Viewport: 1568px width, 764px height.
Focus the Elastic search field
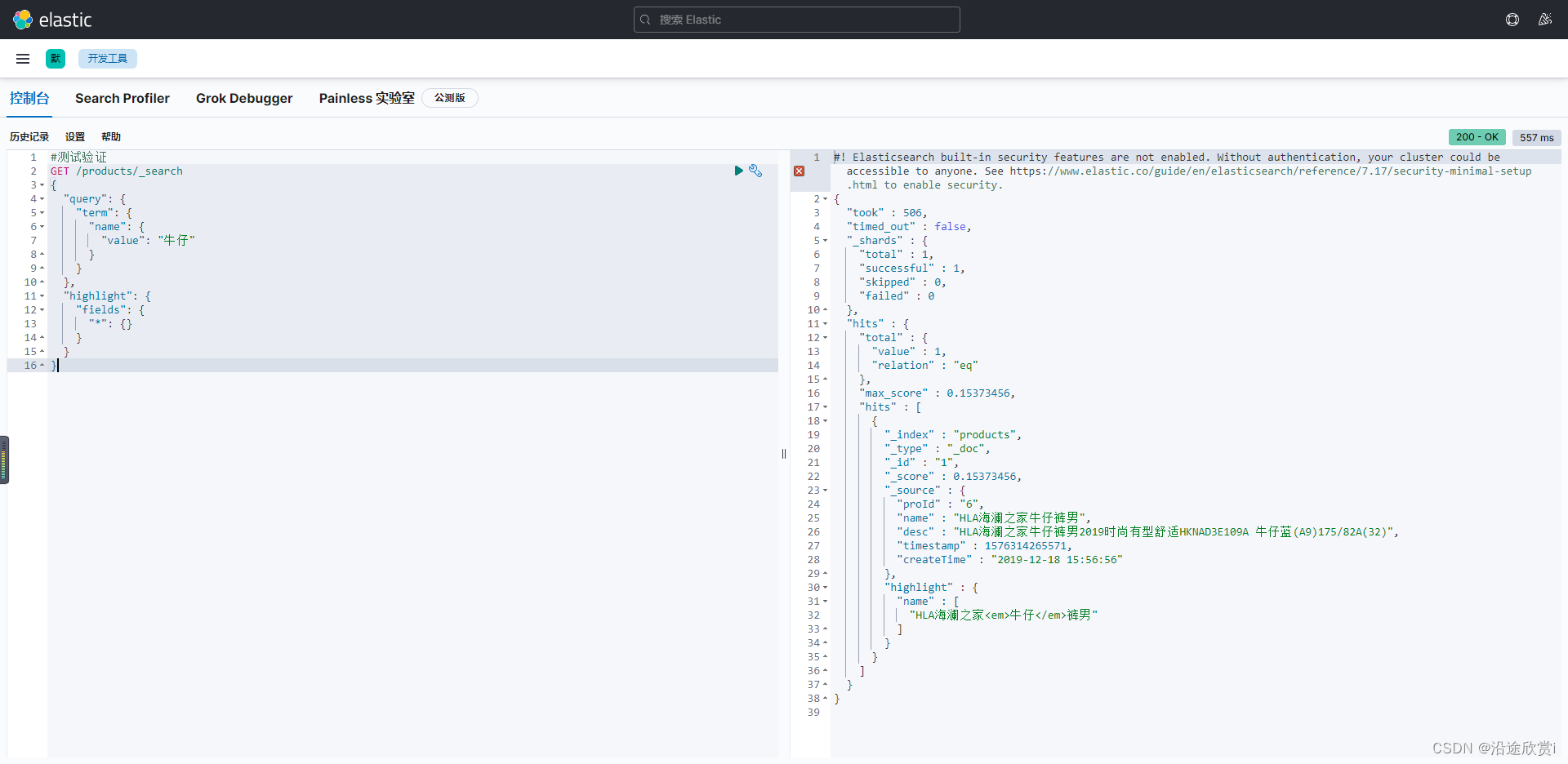[x=796, y=20]
